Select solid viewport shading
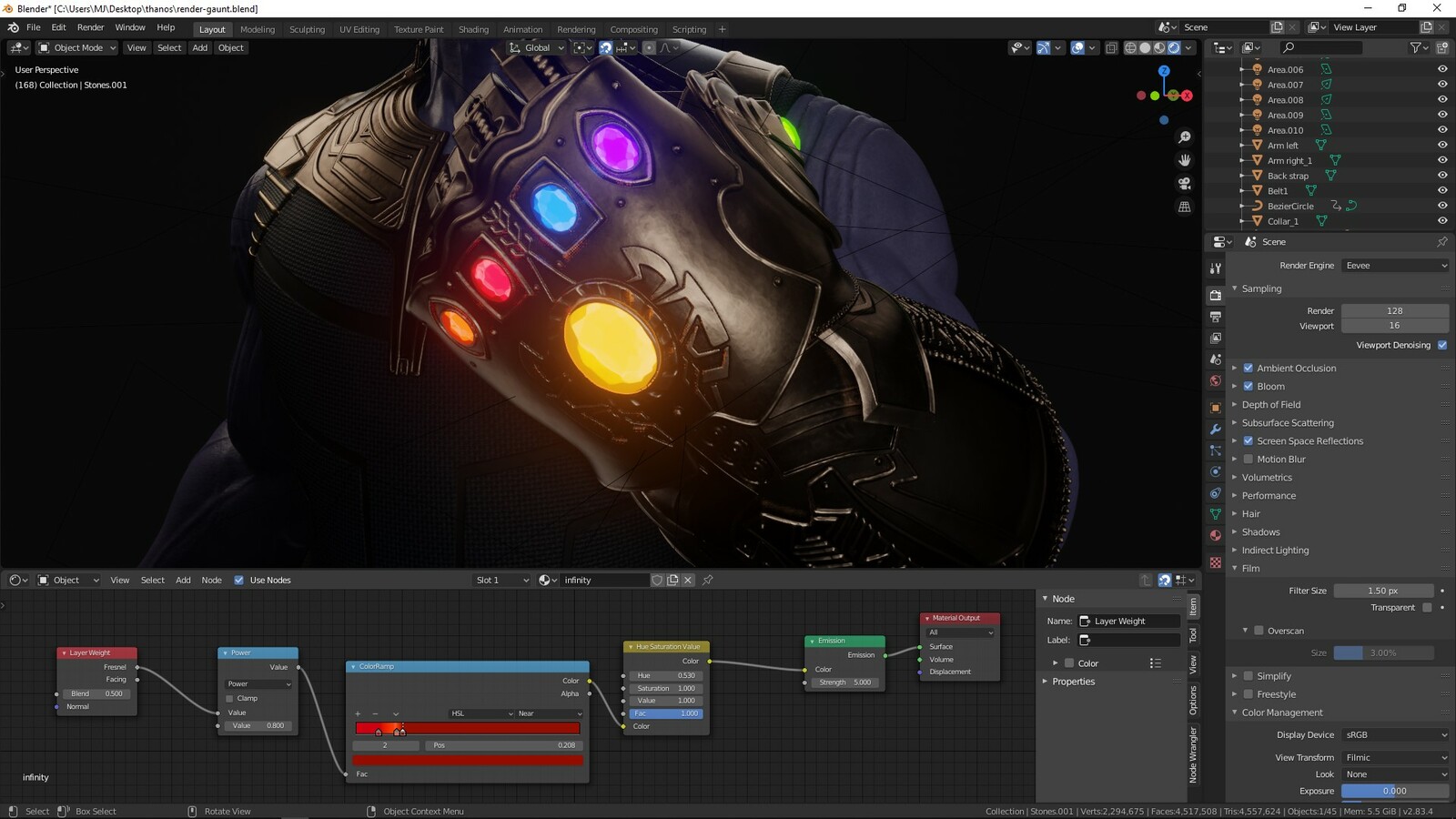Viewport: 1456px width, 819px height. [1145, 47]
